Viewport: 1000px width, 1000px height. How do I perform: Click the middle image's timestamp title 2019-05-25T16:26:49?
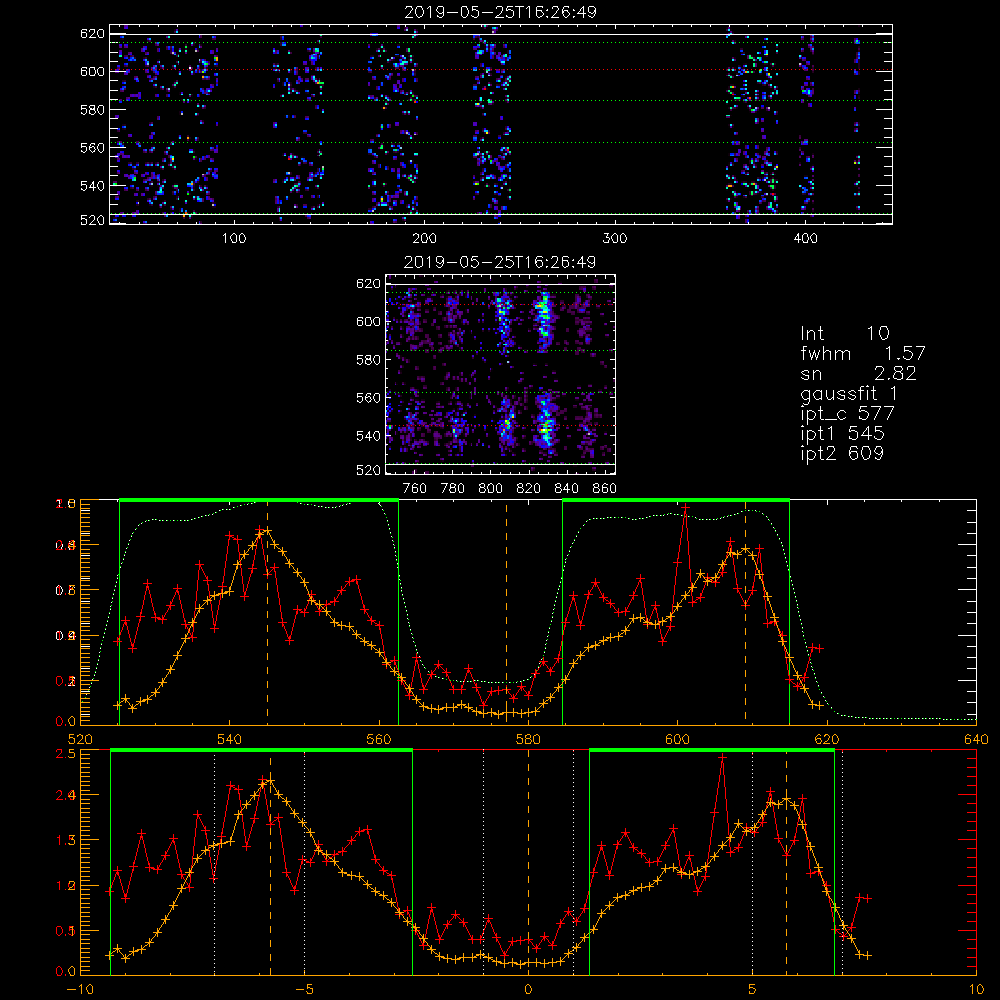point(500,262)
